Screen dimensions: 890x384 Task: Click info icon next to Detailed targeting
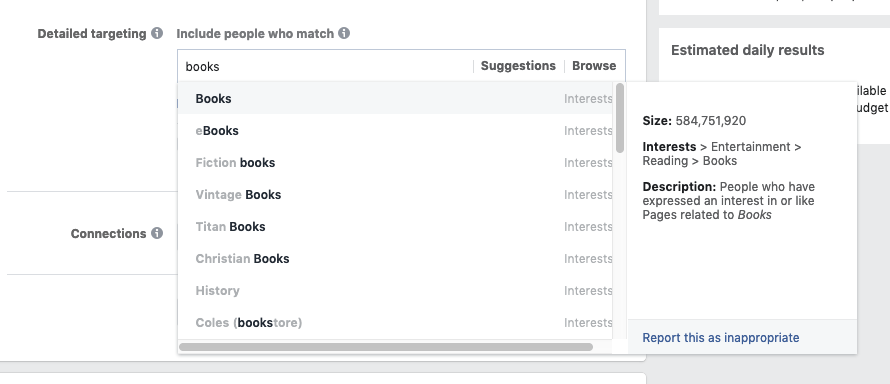click(x=157, y=33)
